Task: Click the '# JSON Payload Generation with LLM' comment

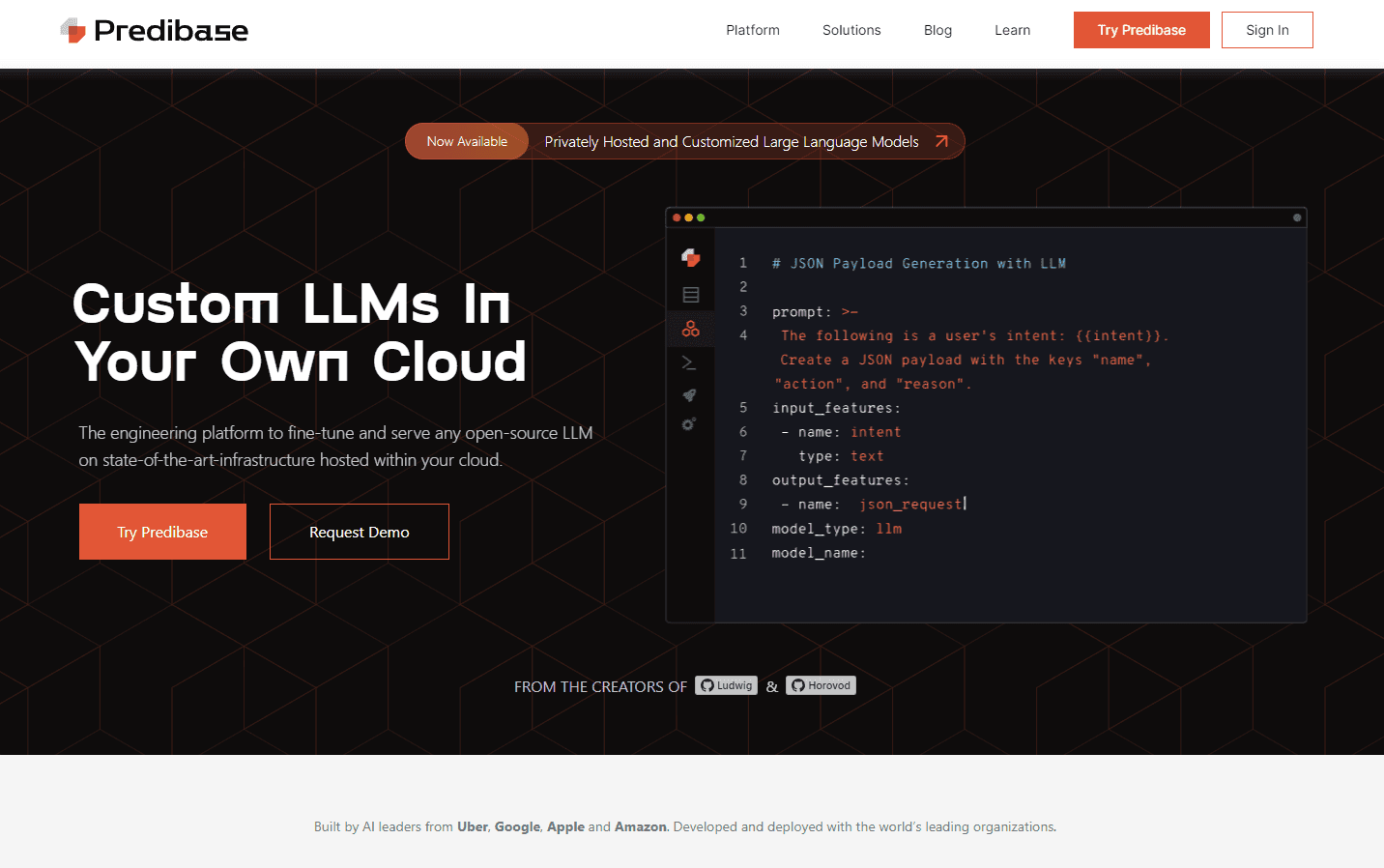Action: tap(919, 263)
